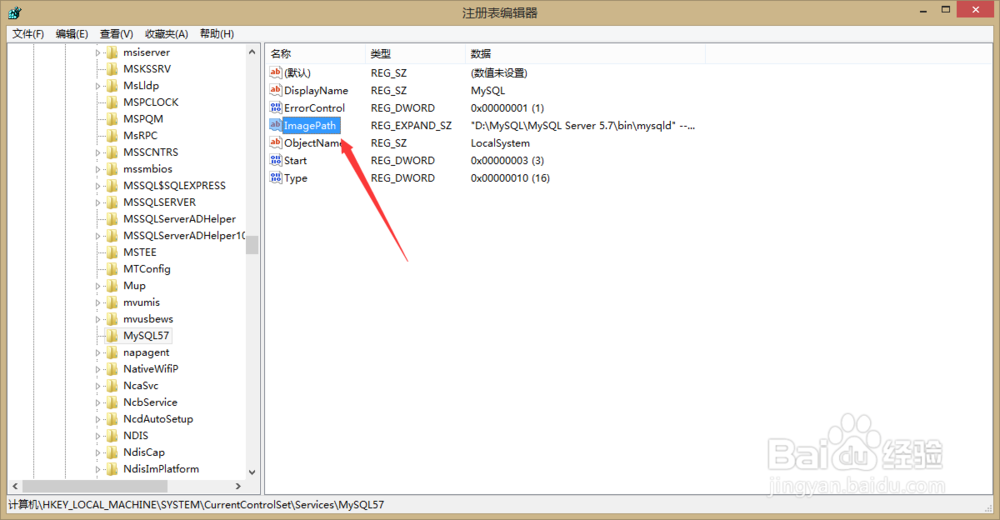Click the DWORD icon beside Start value
The image size is (1000, 520).
tap(276, 160)
